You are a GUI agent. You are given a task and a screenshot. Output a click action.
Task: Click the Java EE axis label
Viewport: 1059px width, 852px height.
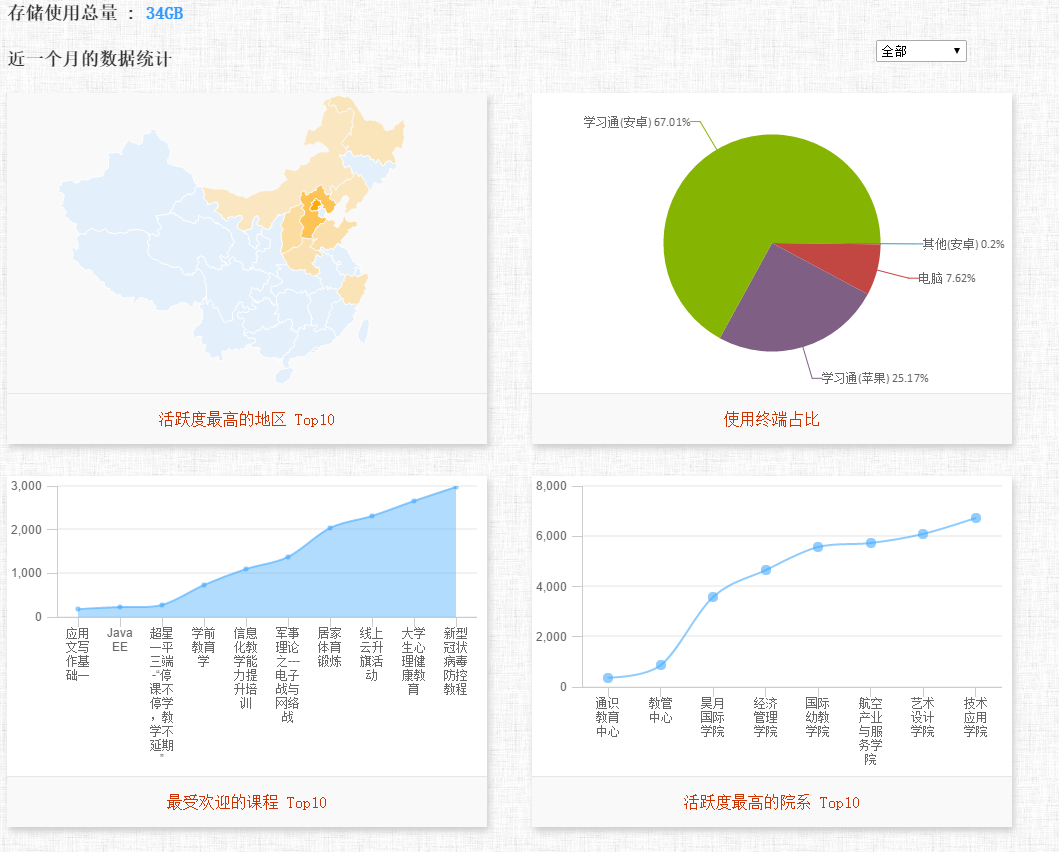(x=120, y=640)
